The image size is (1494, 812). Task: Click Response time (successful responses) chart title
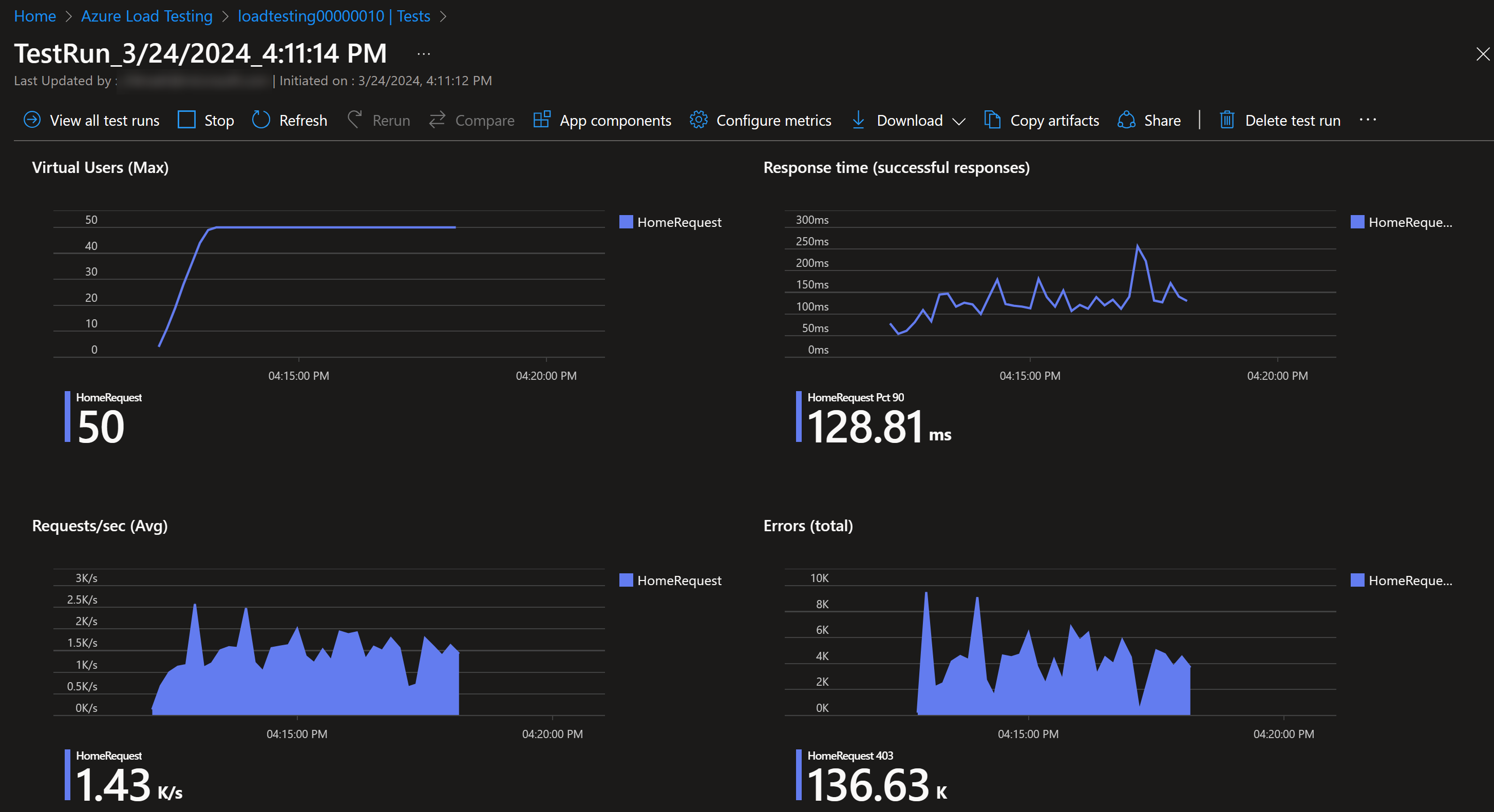click(897, 167)
